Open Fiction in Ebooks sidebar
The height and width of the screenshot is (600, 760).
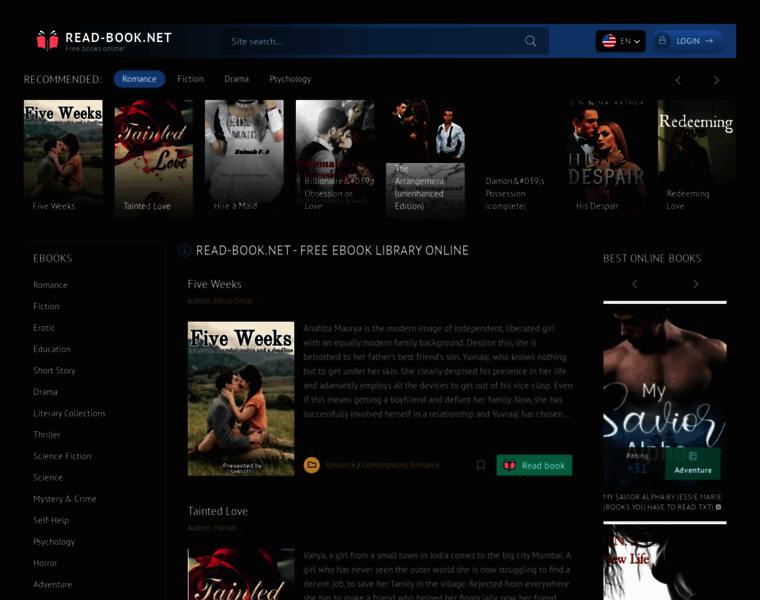(46, 306)
